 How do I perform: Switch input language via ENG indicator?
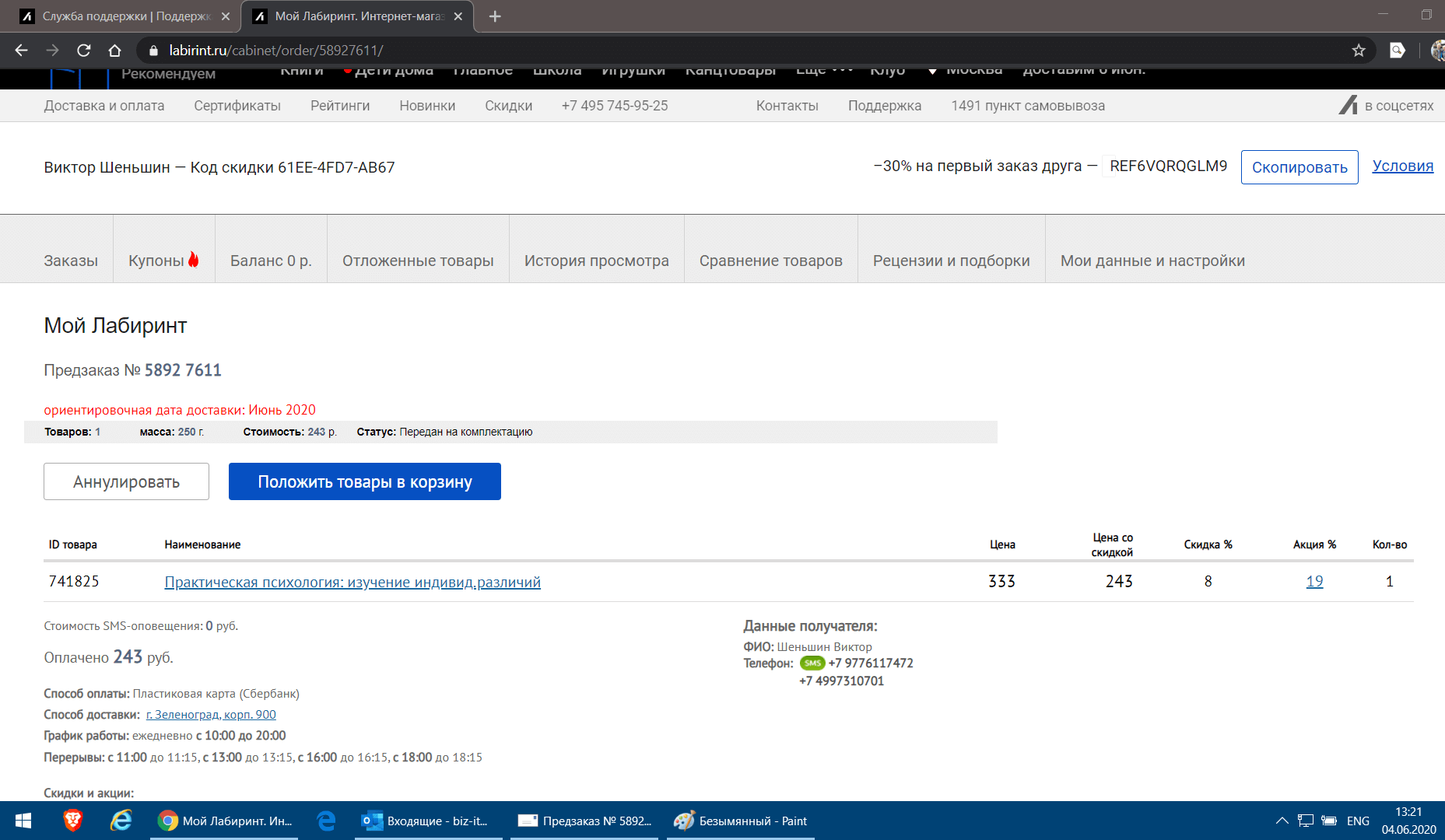pyautogui.click(x=1358, y=821)
